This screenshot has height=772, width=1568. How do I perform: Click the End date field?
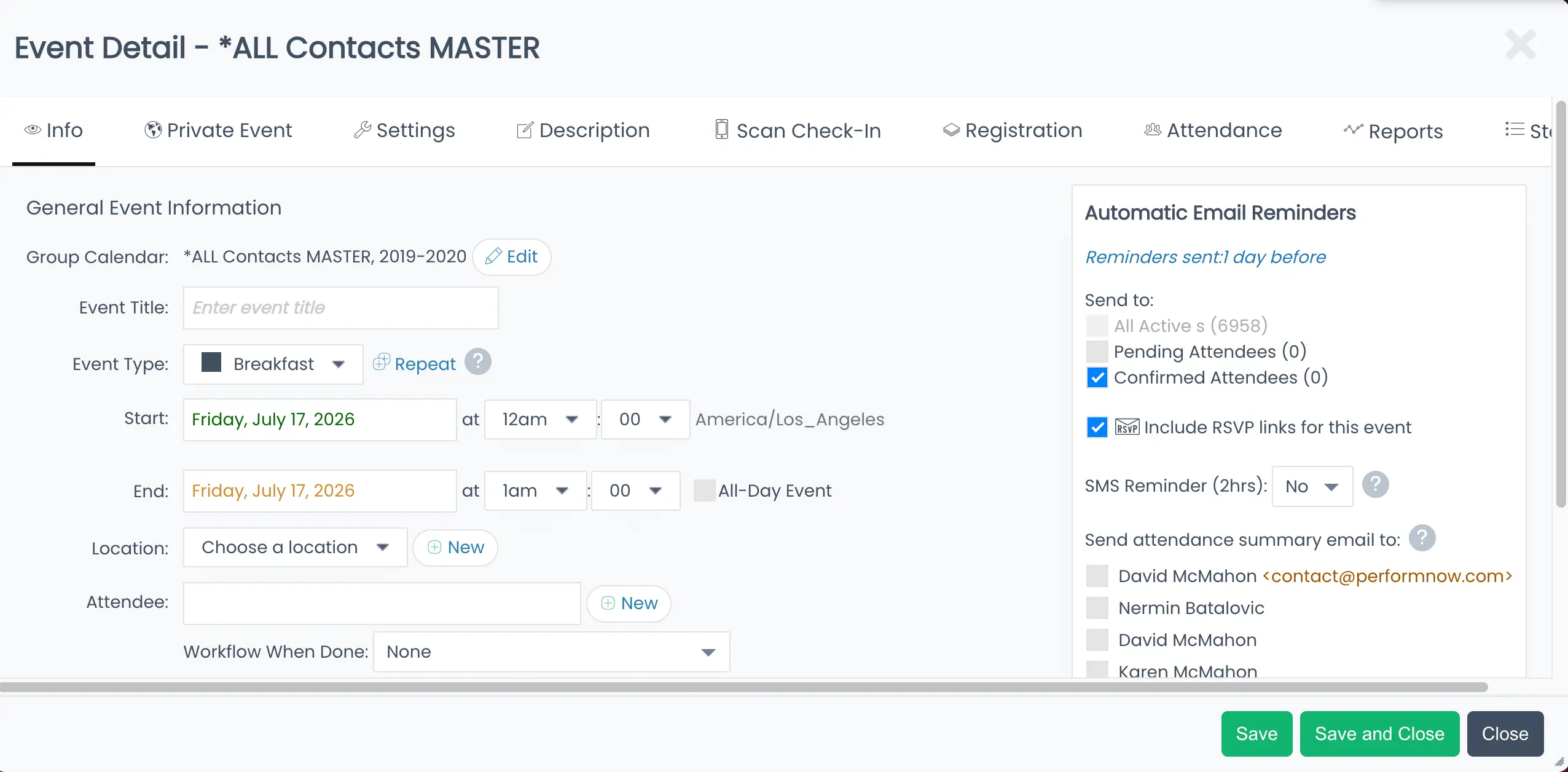[x=320, y=491]
